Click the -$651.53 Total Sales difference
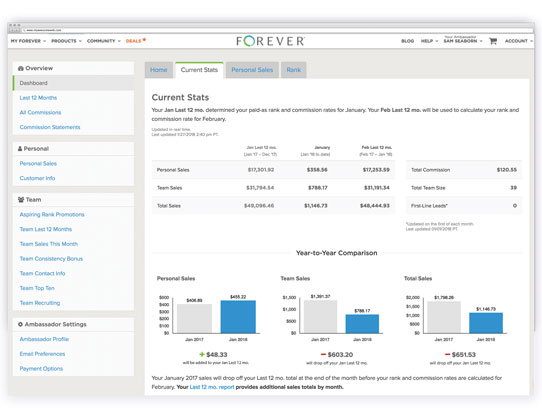The height and width of the screenshot is (411, 542). point(460,355)
